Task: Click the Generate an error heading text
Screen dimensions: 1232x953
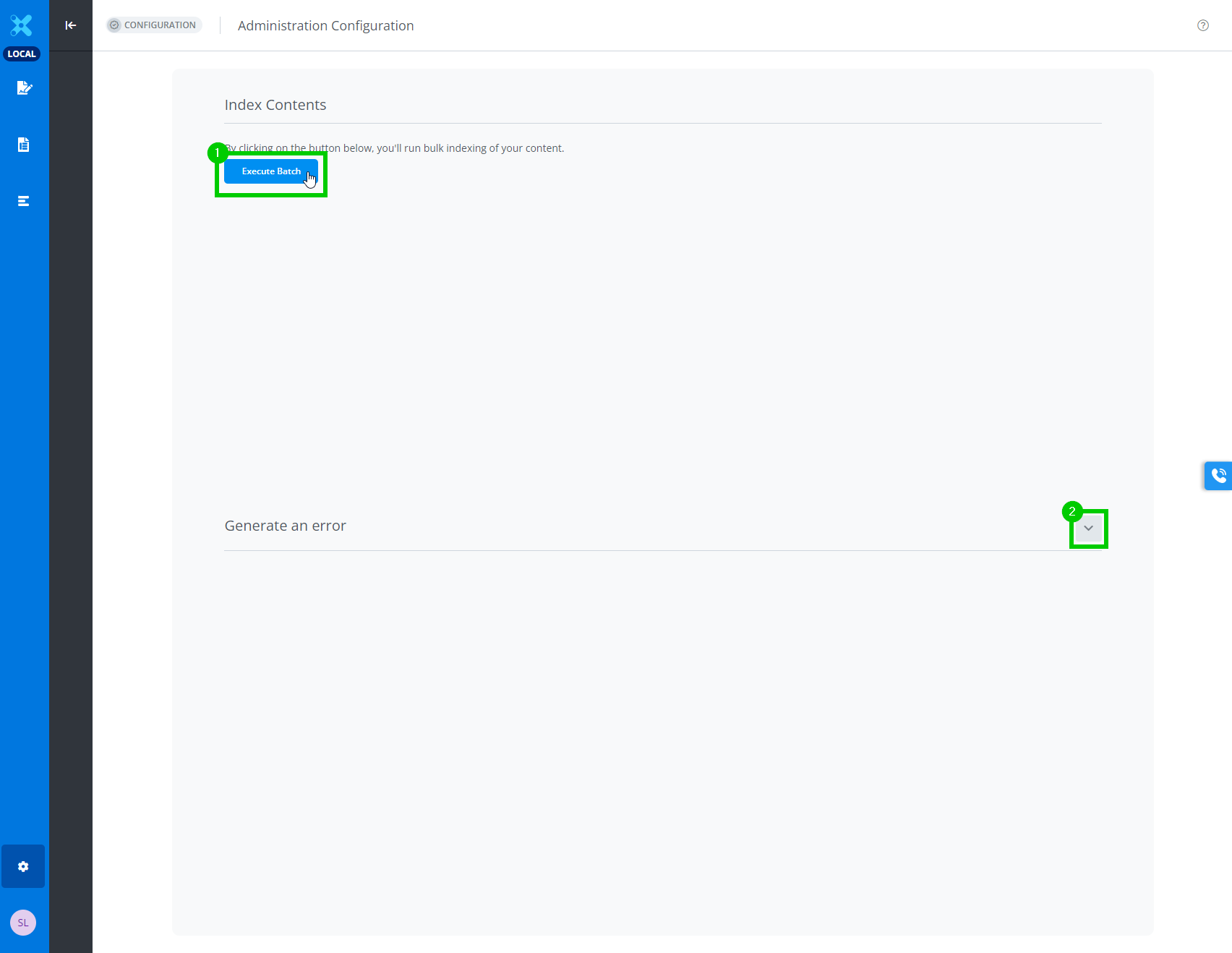Action: click(x=285, y=526)
